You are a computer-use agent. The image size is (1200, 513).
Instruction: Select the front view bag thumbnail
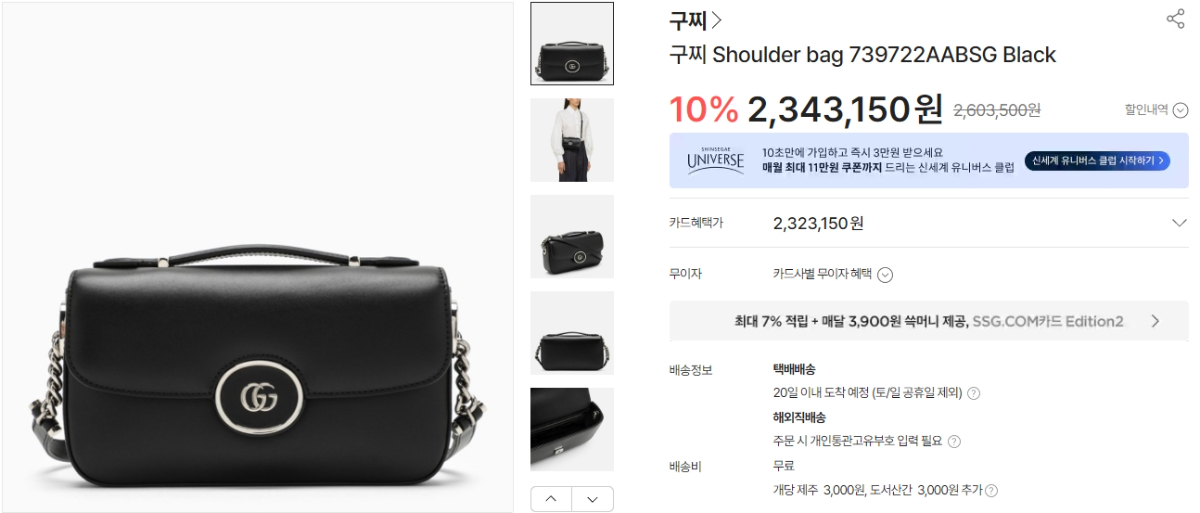tap(572, 44)
